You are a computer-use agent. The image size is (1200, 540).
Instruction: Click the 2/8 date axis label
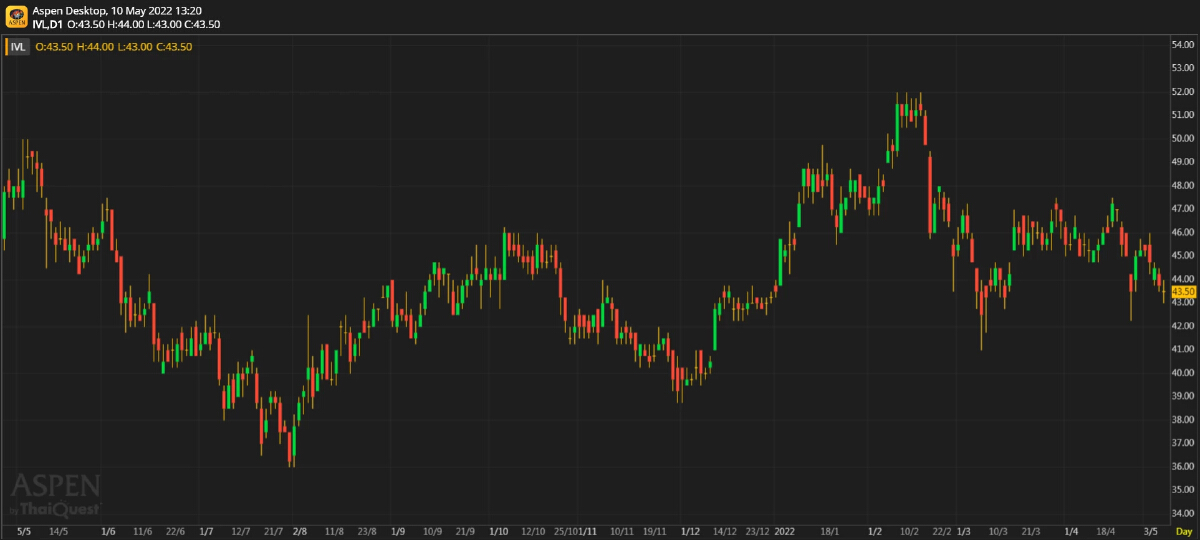300,531
